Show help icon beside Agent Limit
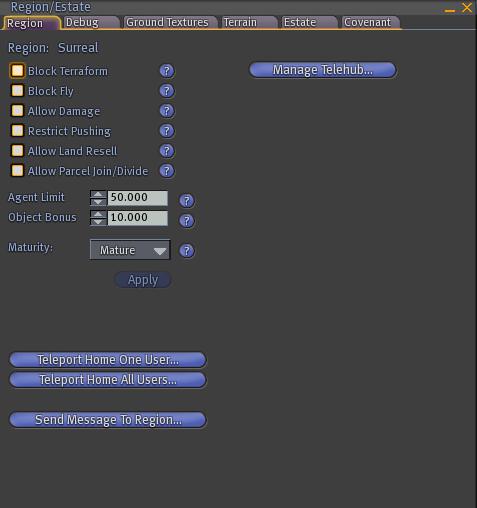This screenshot has width=477, height=508. (x=187, y=201)
